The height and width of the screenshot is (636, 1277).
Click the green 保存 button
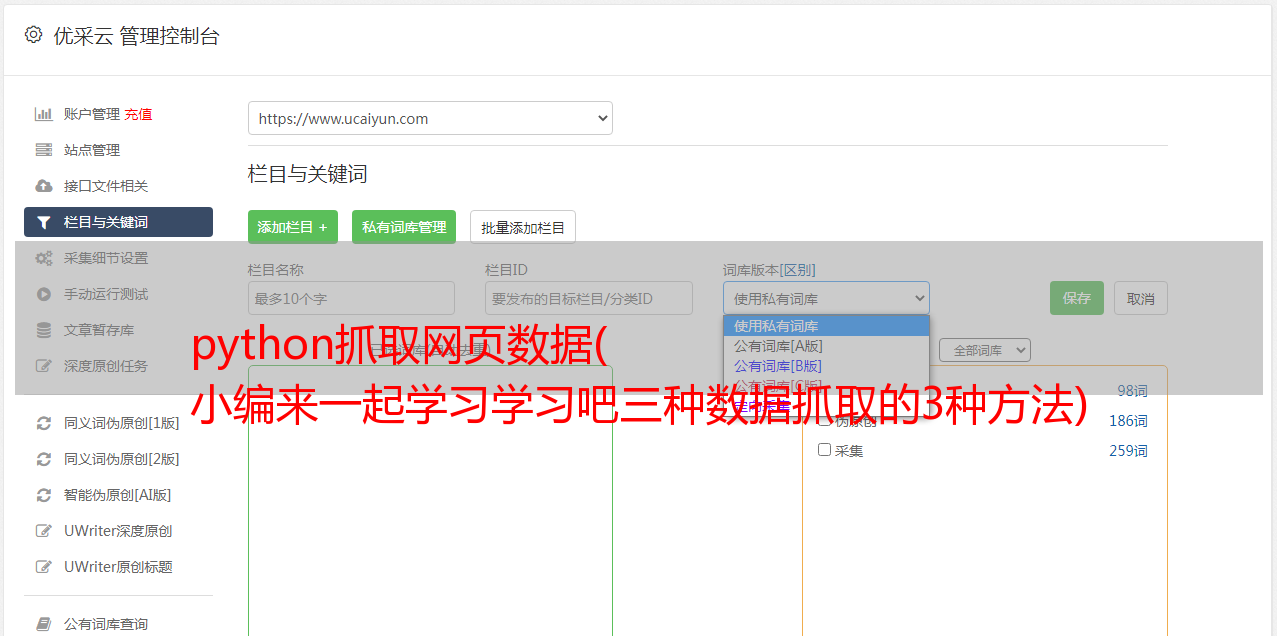pos(1077,298)
